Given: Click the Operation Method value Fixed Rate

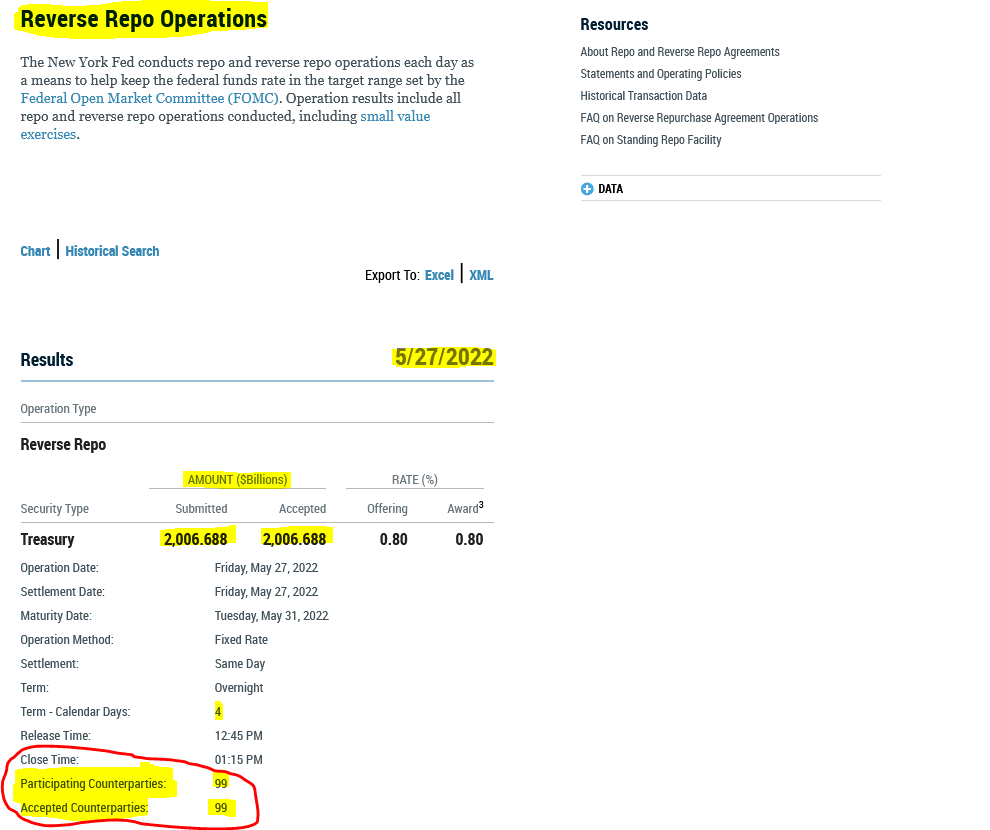Looking at the screenshot, I should pyautogui.click(x=241, y=640).
